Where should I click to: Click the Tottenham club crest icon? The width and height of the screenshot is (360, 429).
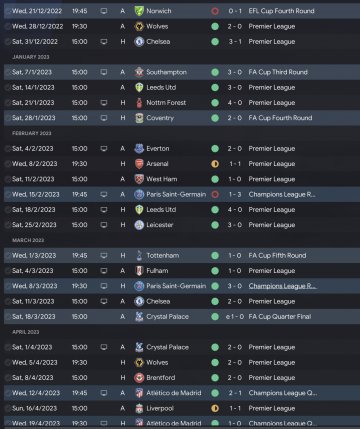click(139, 255)
